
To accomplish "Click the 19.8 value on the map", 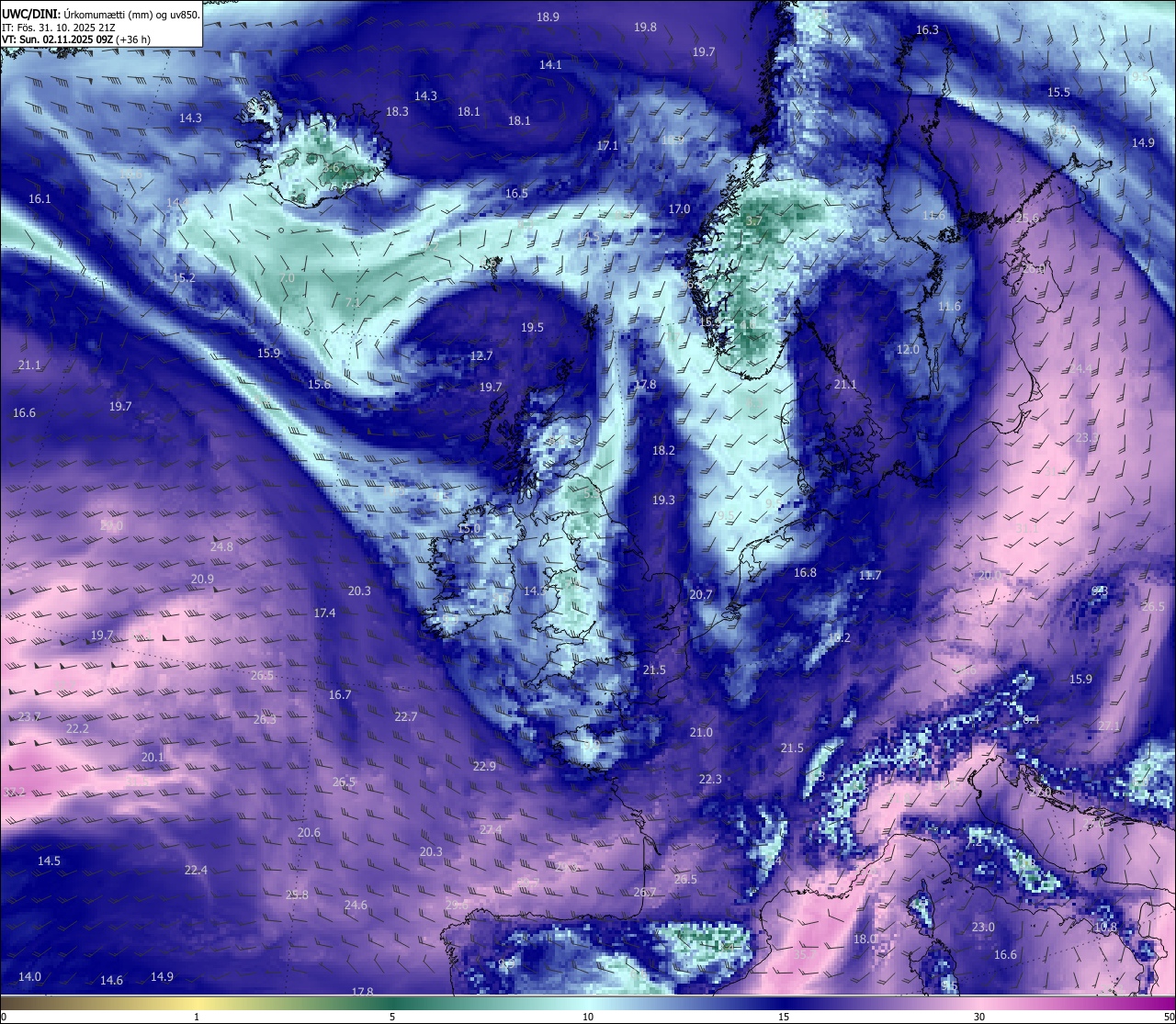I will click(646, 28).
